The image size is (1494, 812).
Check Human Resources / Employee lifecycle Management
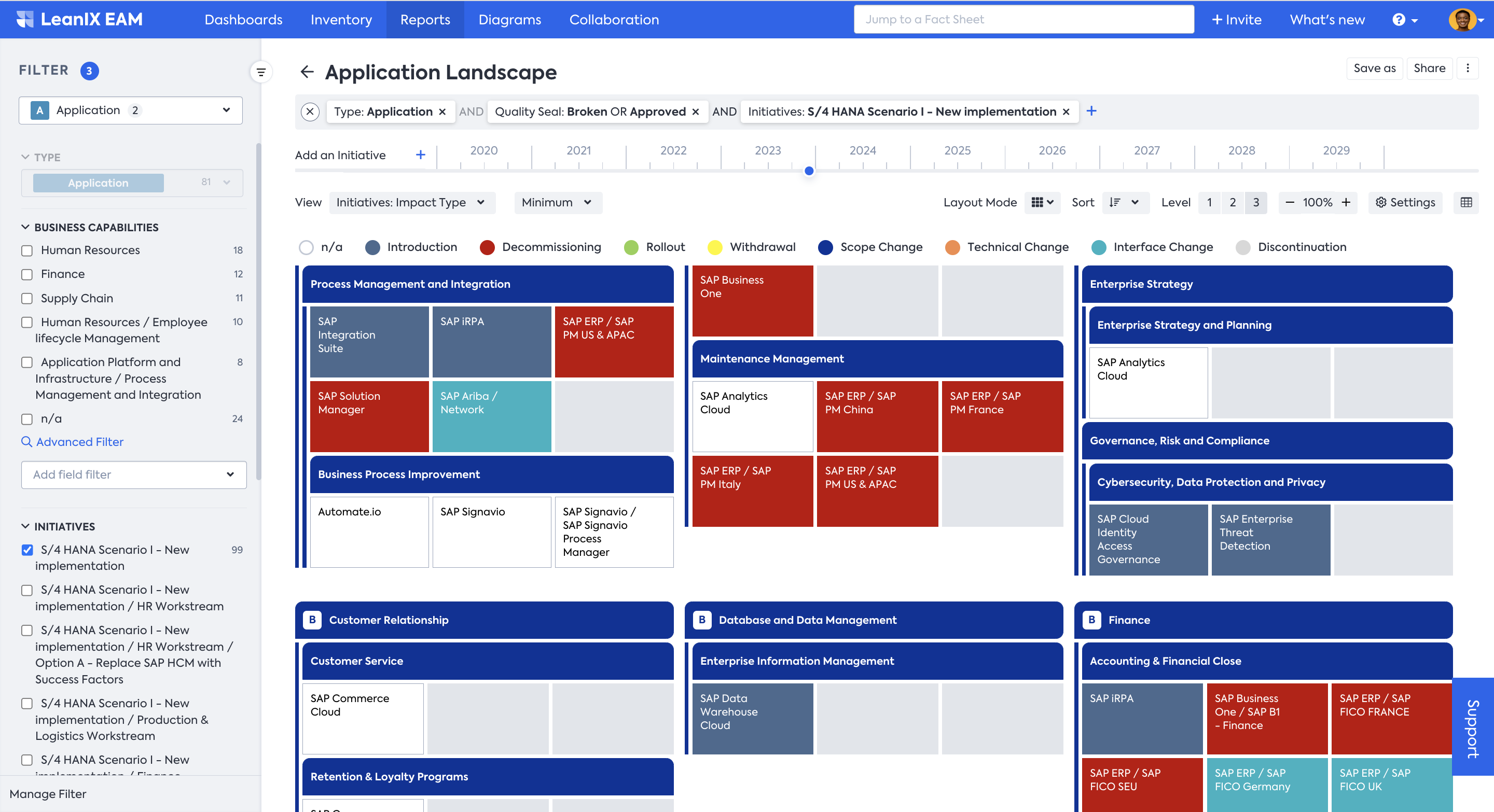(x=26, y=322)
